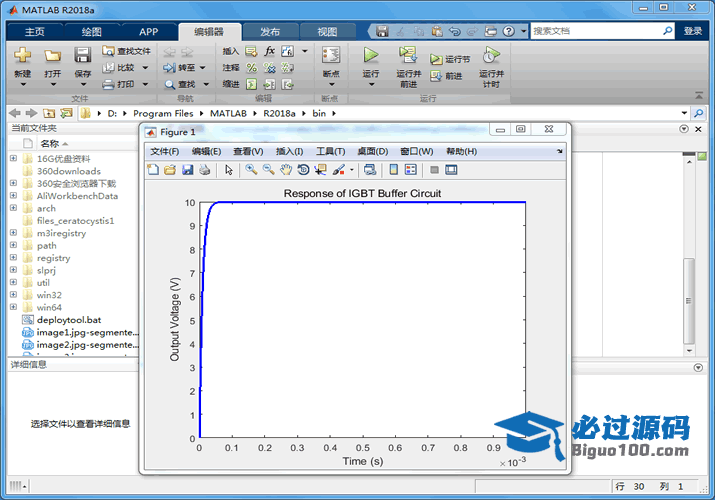Open the 主页 (Home) ribbon tab
The image size is (715, 500).
click(35, 31)
